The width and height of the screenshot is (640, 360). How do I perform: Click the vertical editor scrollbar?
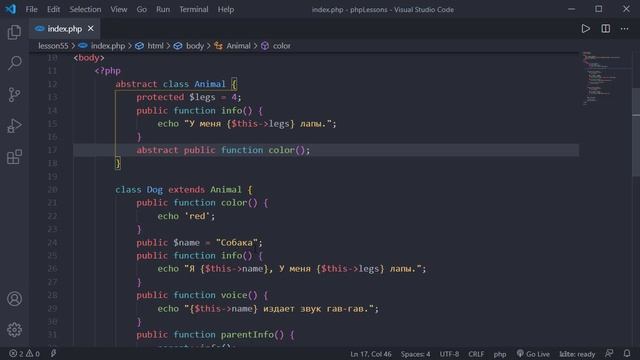tap(636, 131)
